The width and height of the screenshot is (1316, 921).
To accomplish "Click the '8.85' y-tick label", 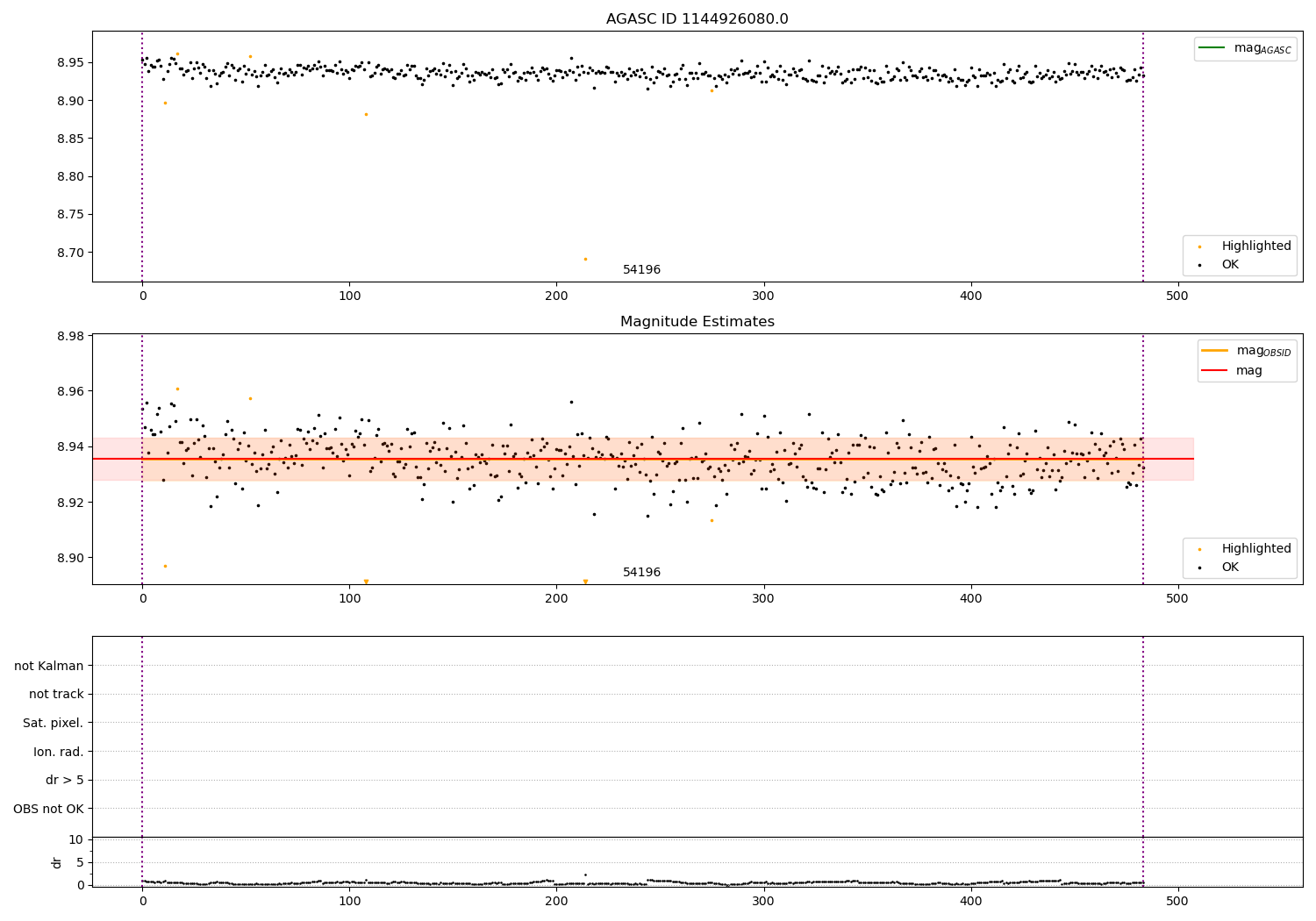I will click(x=72, y=139).
